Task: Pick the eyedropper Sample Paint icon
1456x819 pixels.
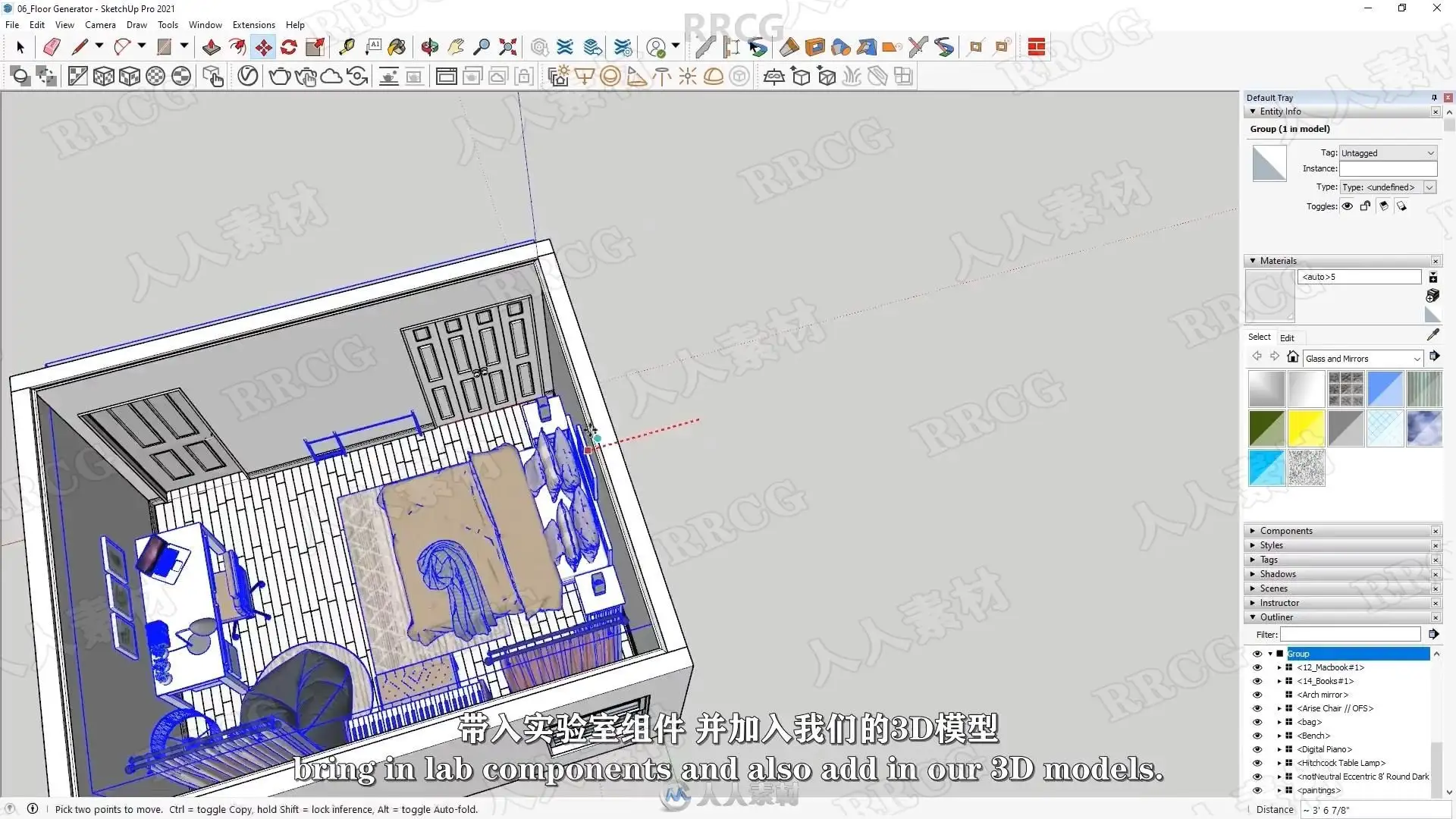Action: (1432, 334)
